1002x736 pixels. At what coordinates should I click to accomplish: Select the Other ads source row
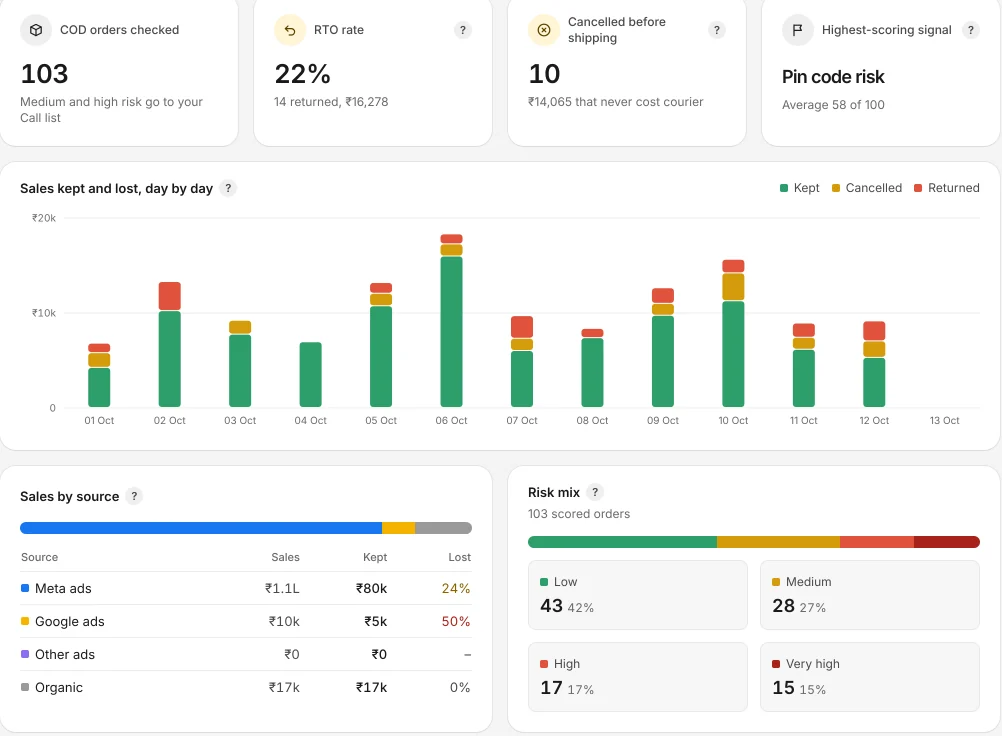246,655
